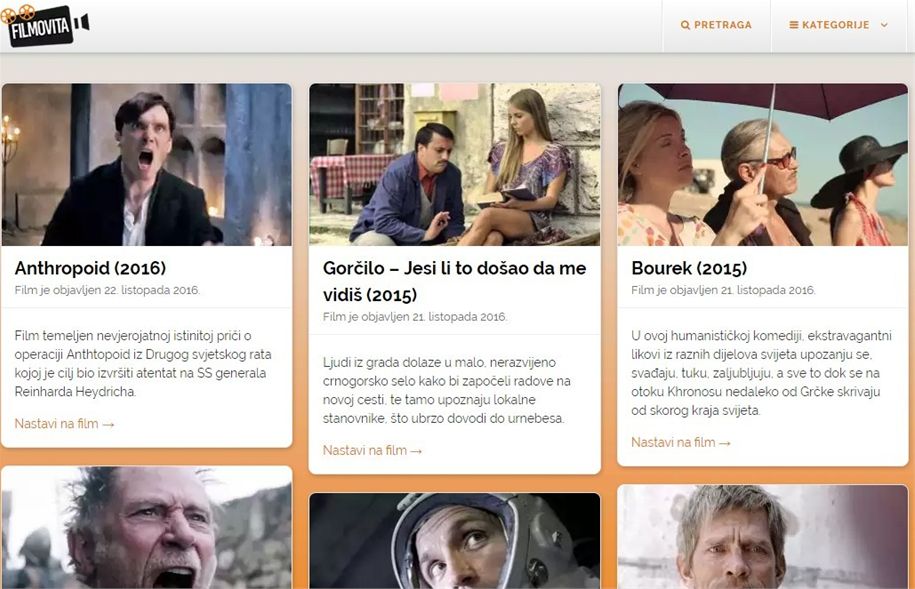Open the Pretraga search menu item

point(716,25)
